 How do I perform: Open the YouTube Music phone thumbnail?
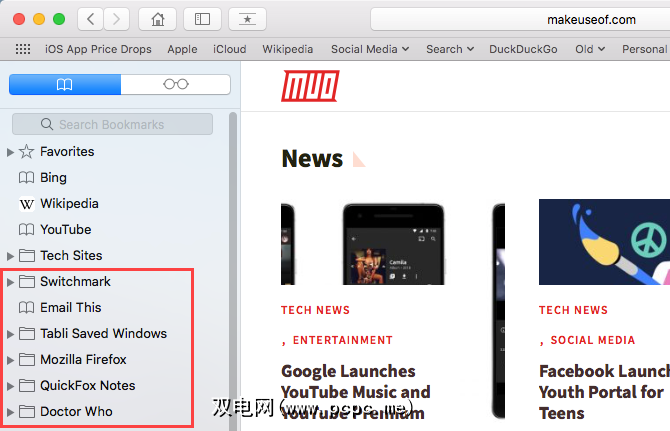pos(393,244)
